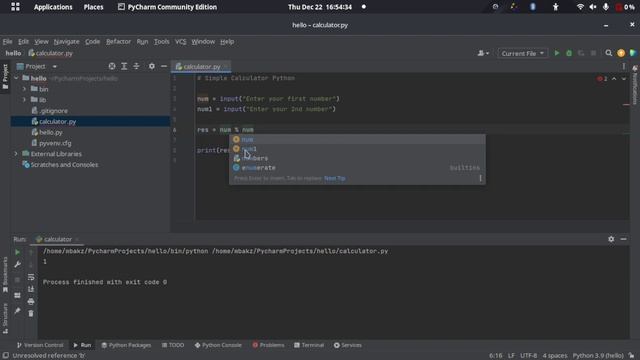
Task: Go to next highlighted error arrow
Action: coord(624,78)
